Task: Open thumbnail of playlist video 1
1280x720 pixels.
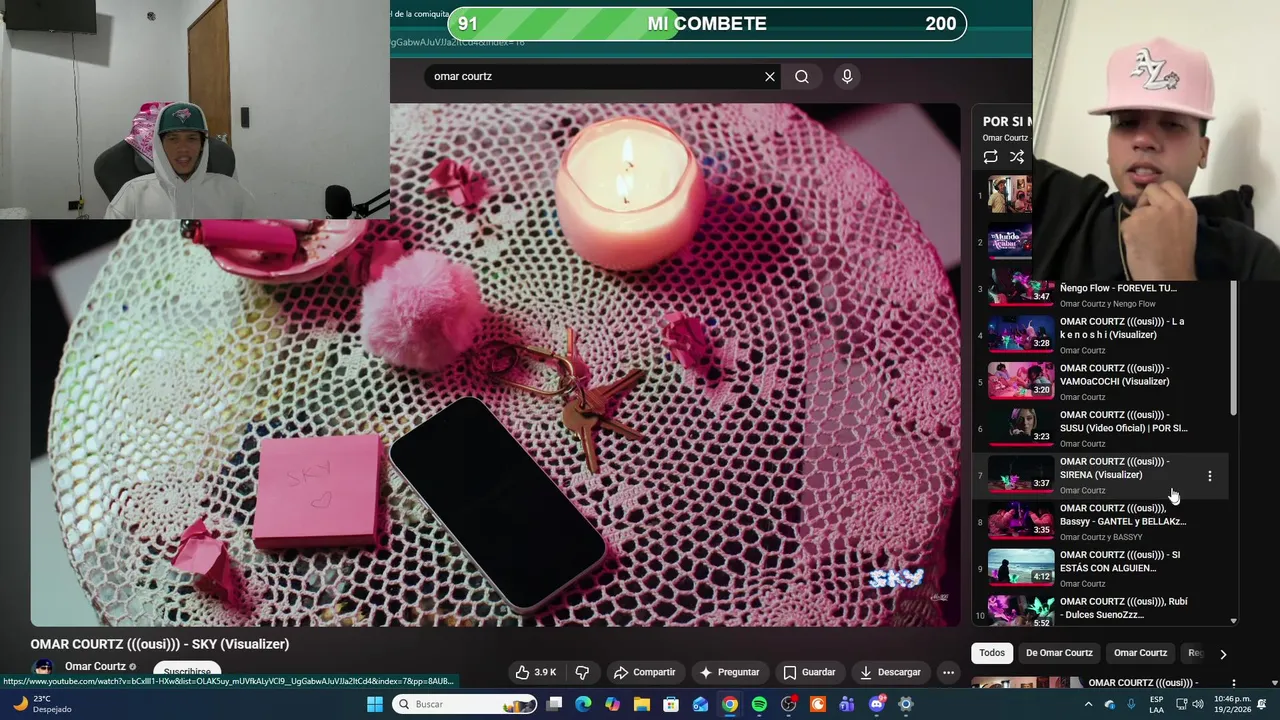Action: point(1010,195)
